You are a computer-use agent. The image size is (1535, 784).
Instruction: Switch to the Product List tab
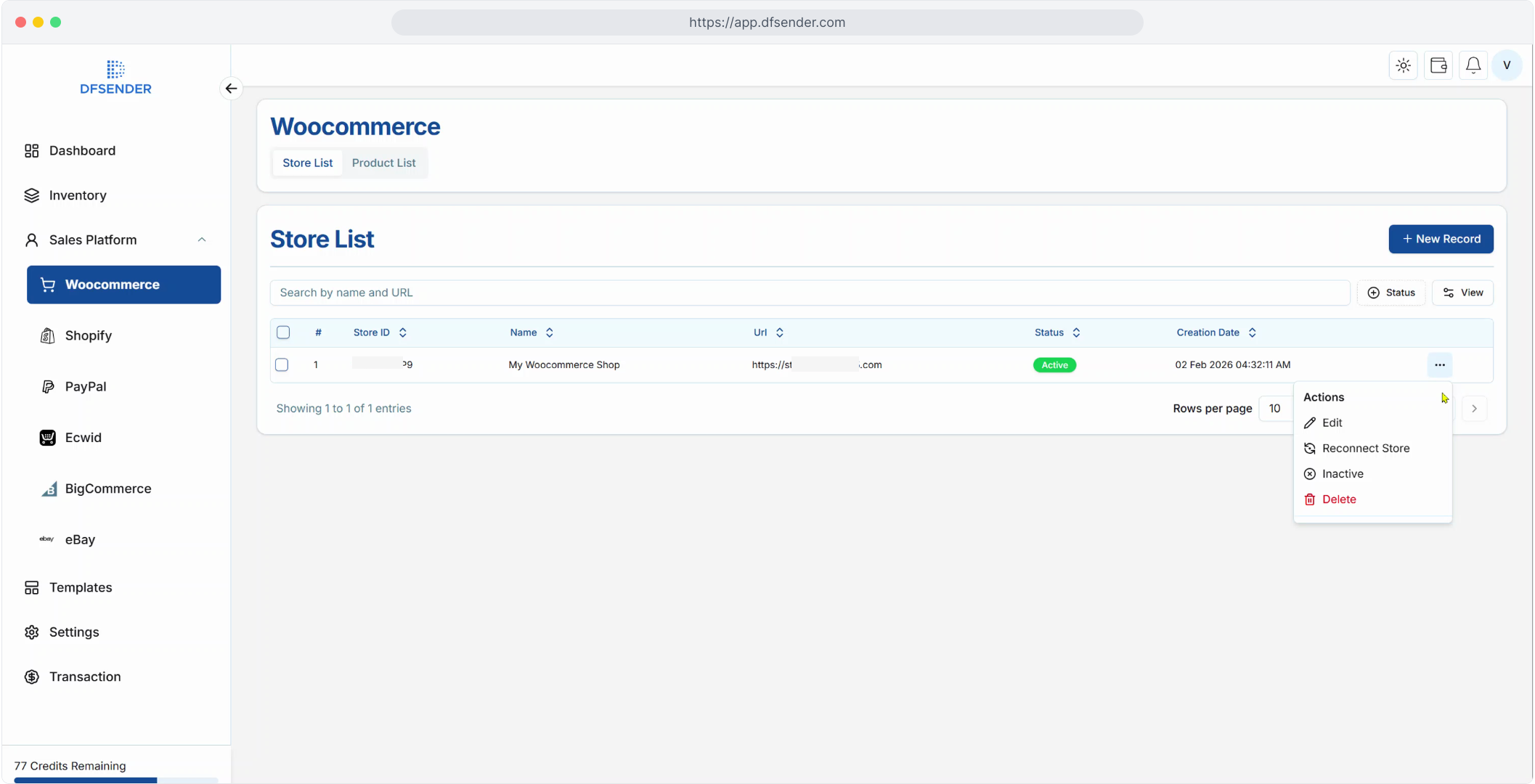coord(383,163)
